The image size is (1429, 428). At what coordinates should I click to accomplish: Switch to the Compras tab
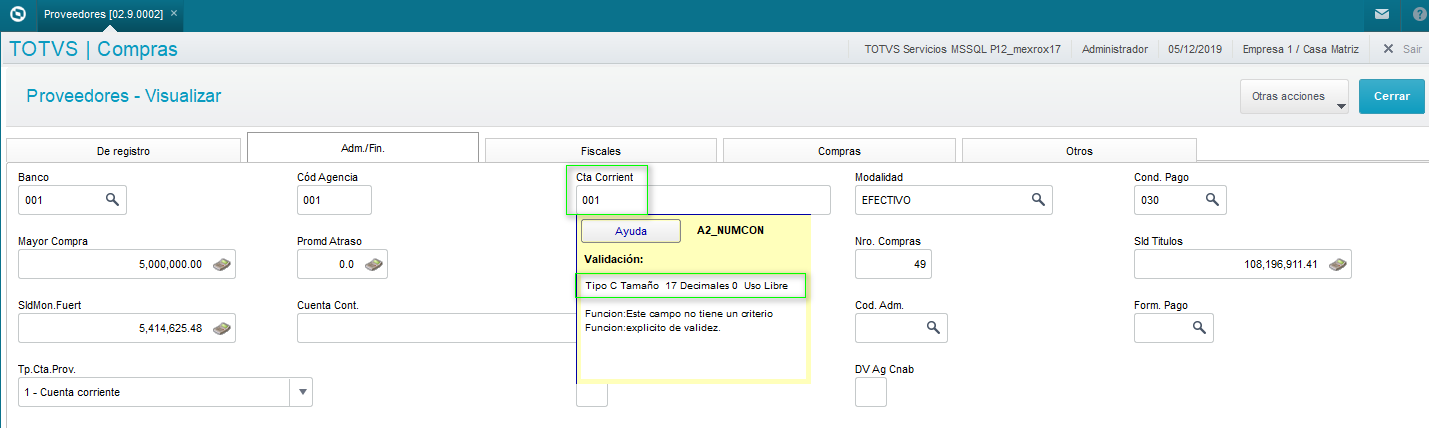tap(839, 151)
